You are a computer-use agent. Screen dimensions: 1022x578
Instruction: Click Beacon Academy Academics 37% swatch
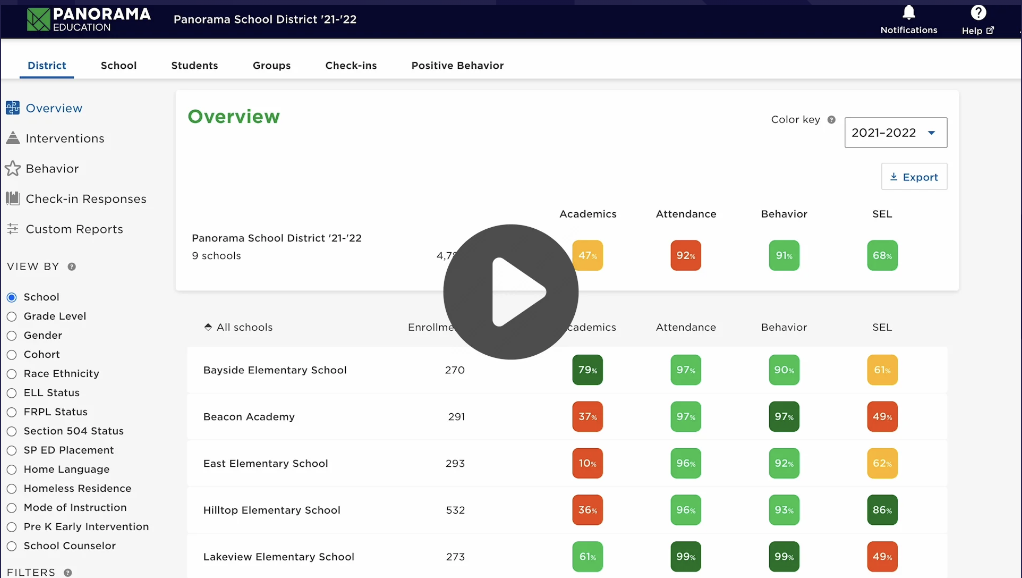(588, 417)
